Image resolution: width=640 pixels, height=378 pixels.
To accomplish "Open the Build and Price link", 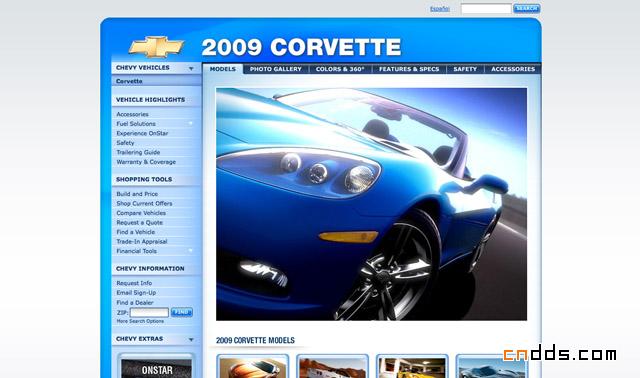I will point(137,194).
